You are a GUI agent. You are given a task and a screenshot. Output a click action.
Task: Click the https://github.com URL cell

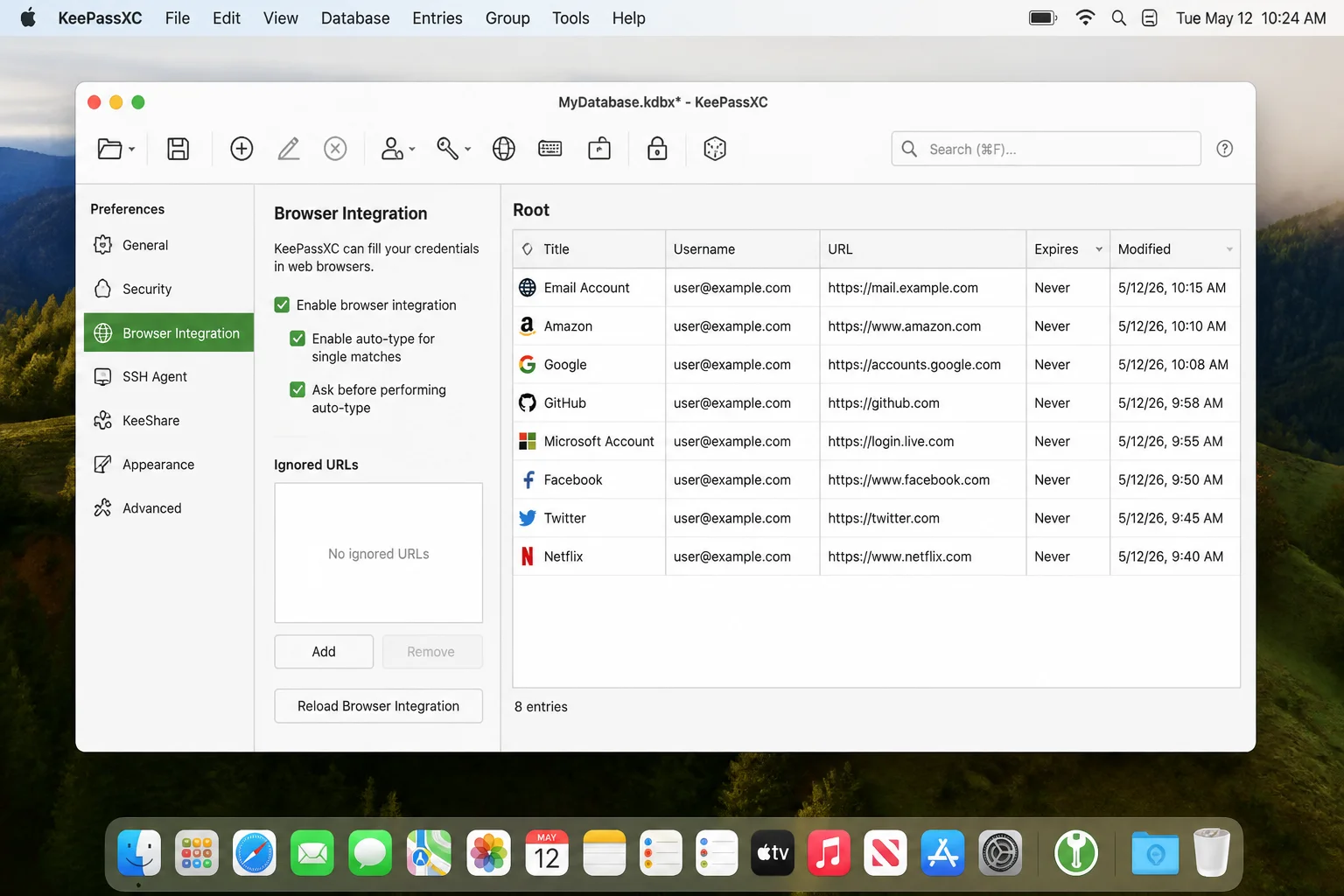click(x=922, y=403)
